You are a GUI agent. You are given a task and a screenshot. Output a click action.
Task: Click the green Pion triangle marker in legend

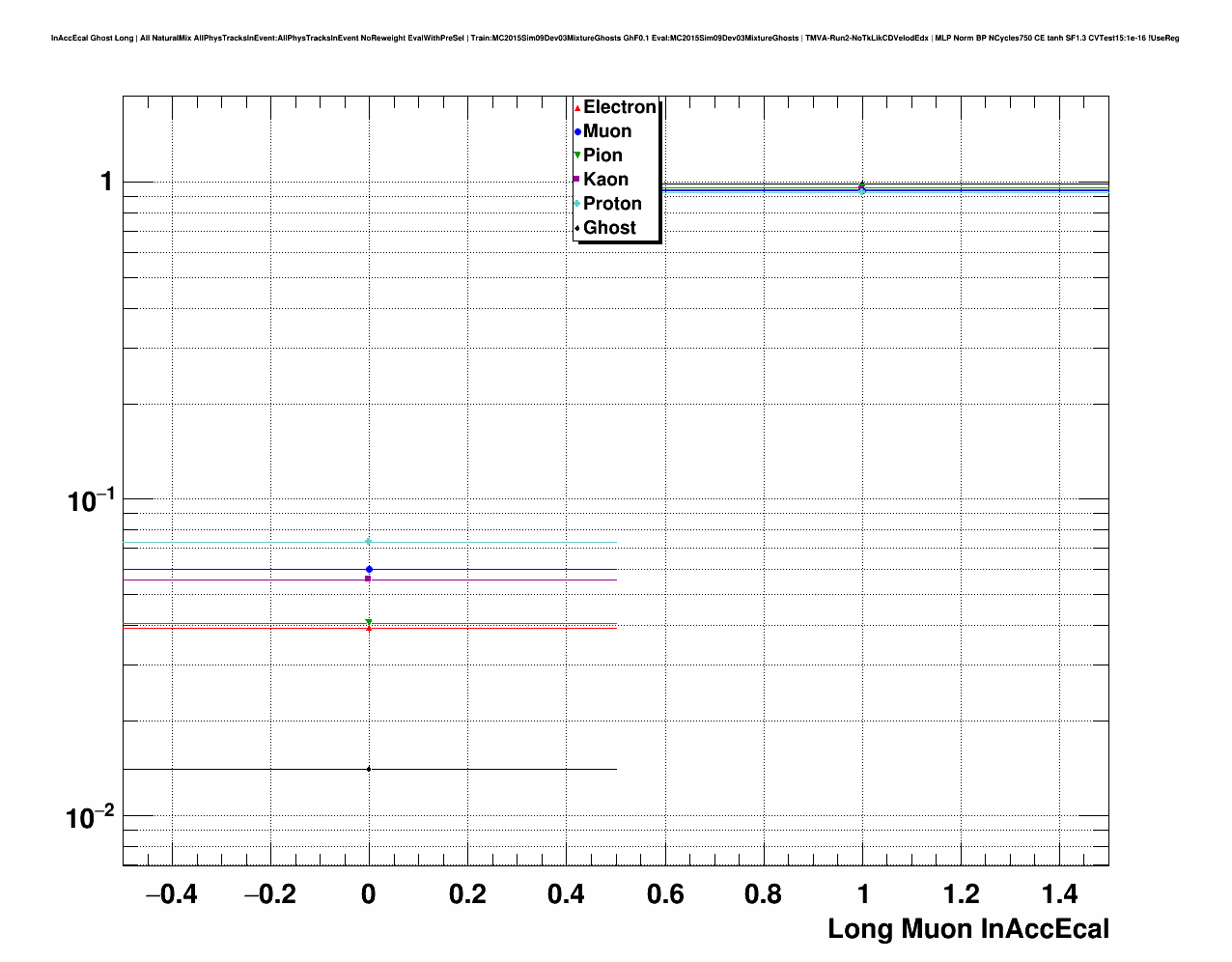coord(577,156)
